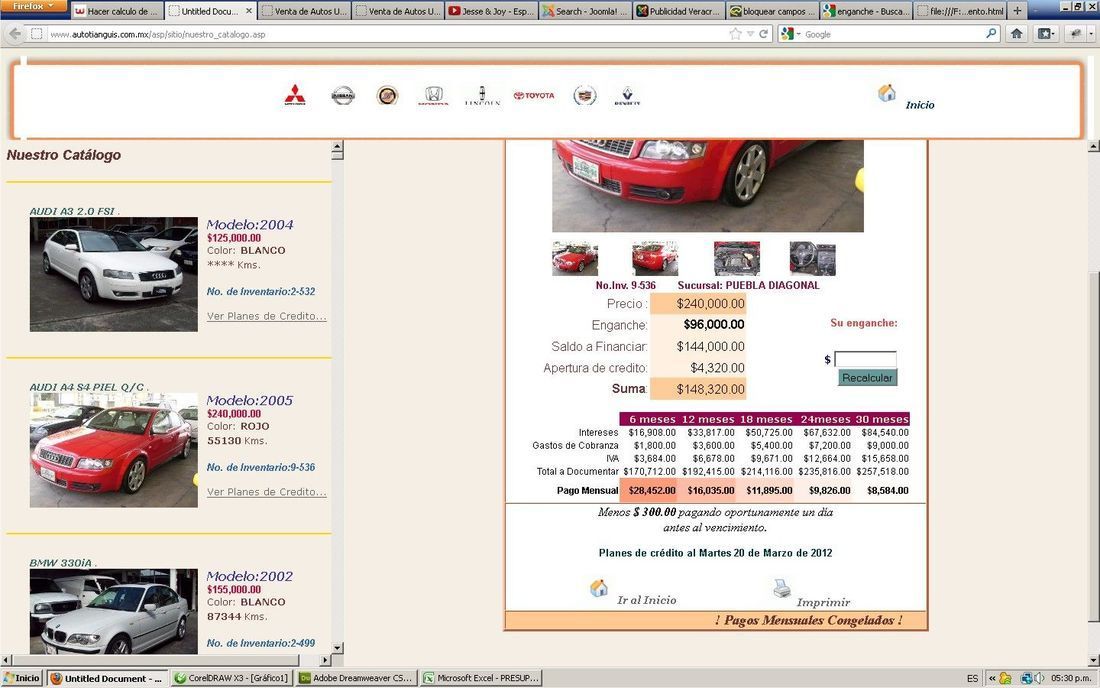1100x688 pixels.
Task: Switch to the 'bloquear campos...' tab
Action: tap(773, 11)
